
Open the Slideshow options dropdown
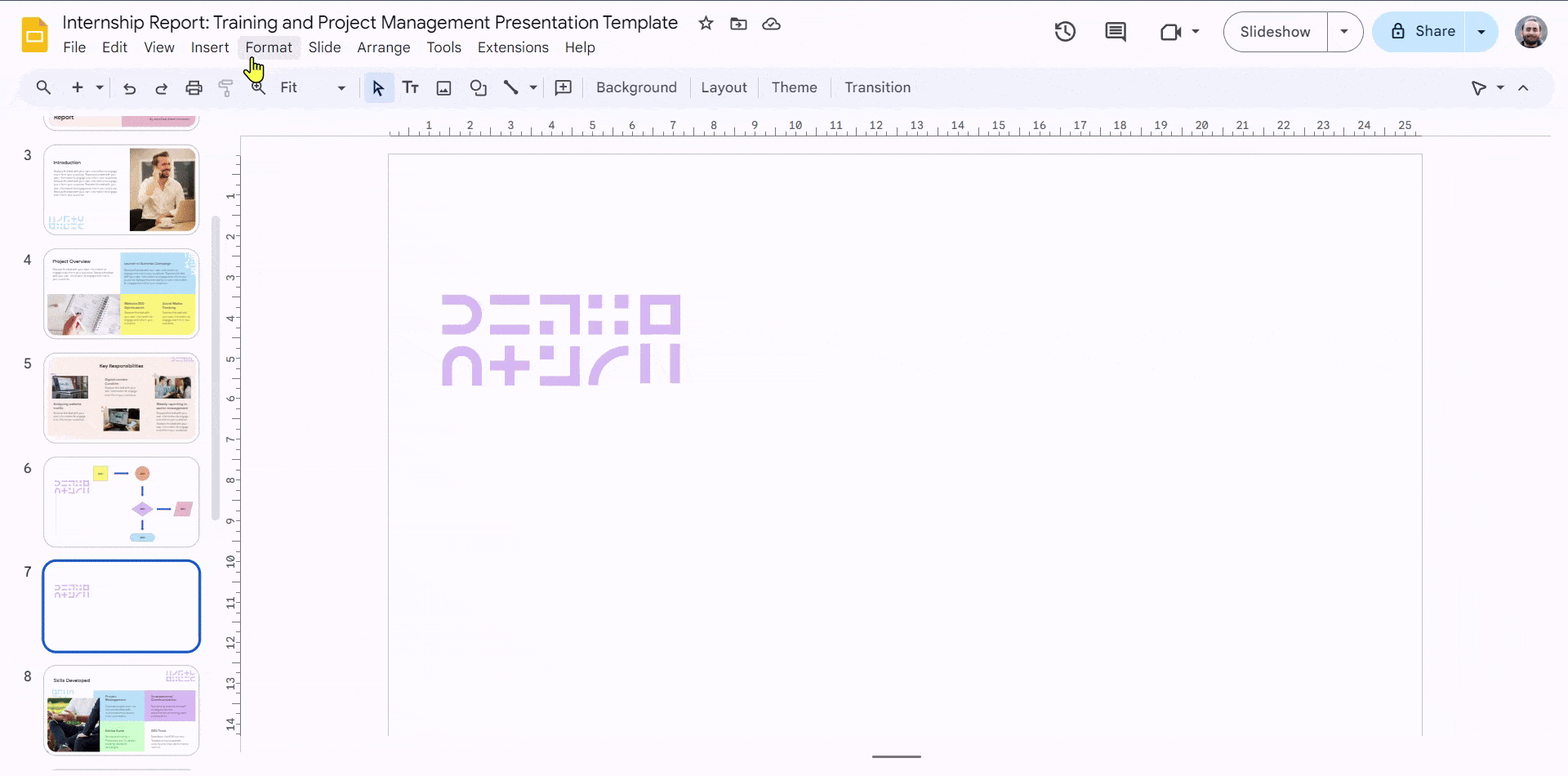[1344, 32]
